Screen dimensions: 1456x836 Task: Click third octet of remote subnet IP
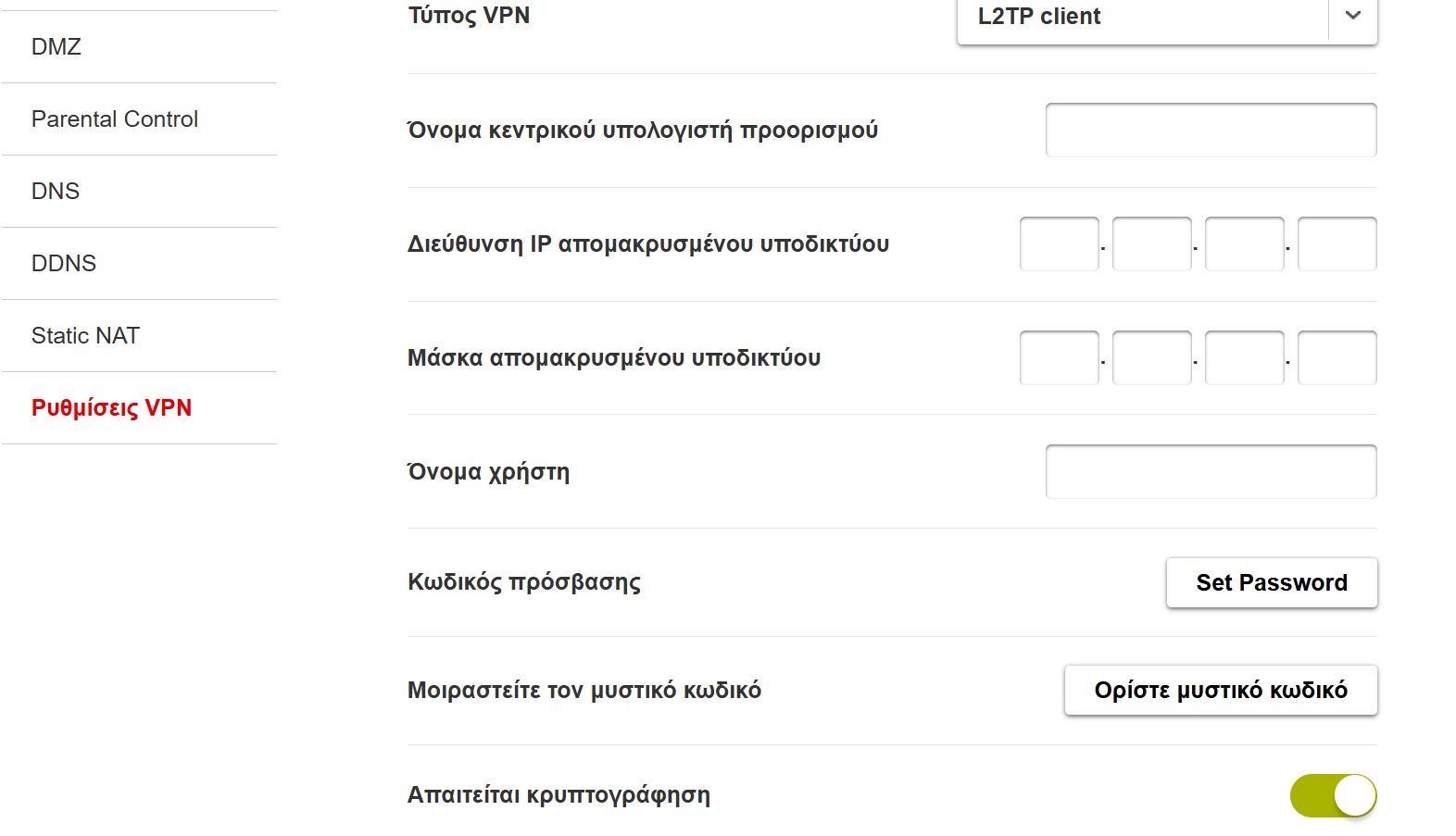pos(1244,243)
